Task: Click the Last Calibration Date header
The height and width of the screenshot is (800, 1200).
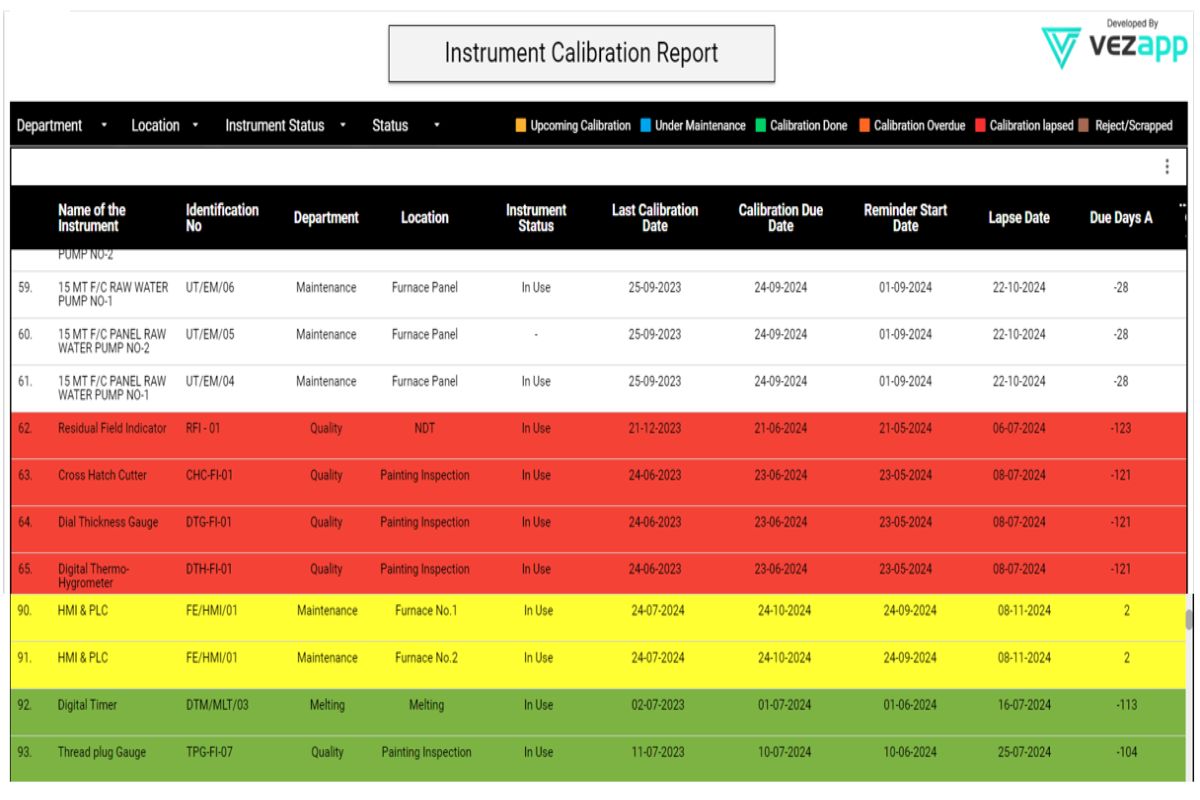Action: point(654,217)
